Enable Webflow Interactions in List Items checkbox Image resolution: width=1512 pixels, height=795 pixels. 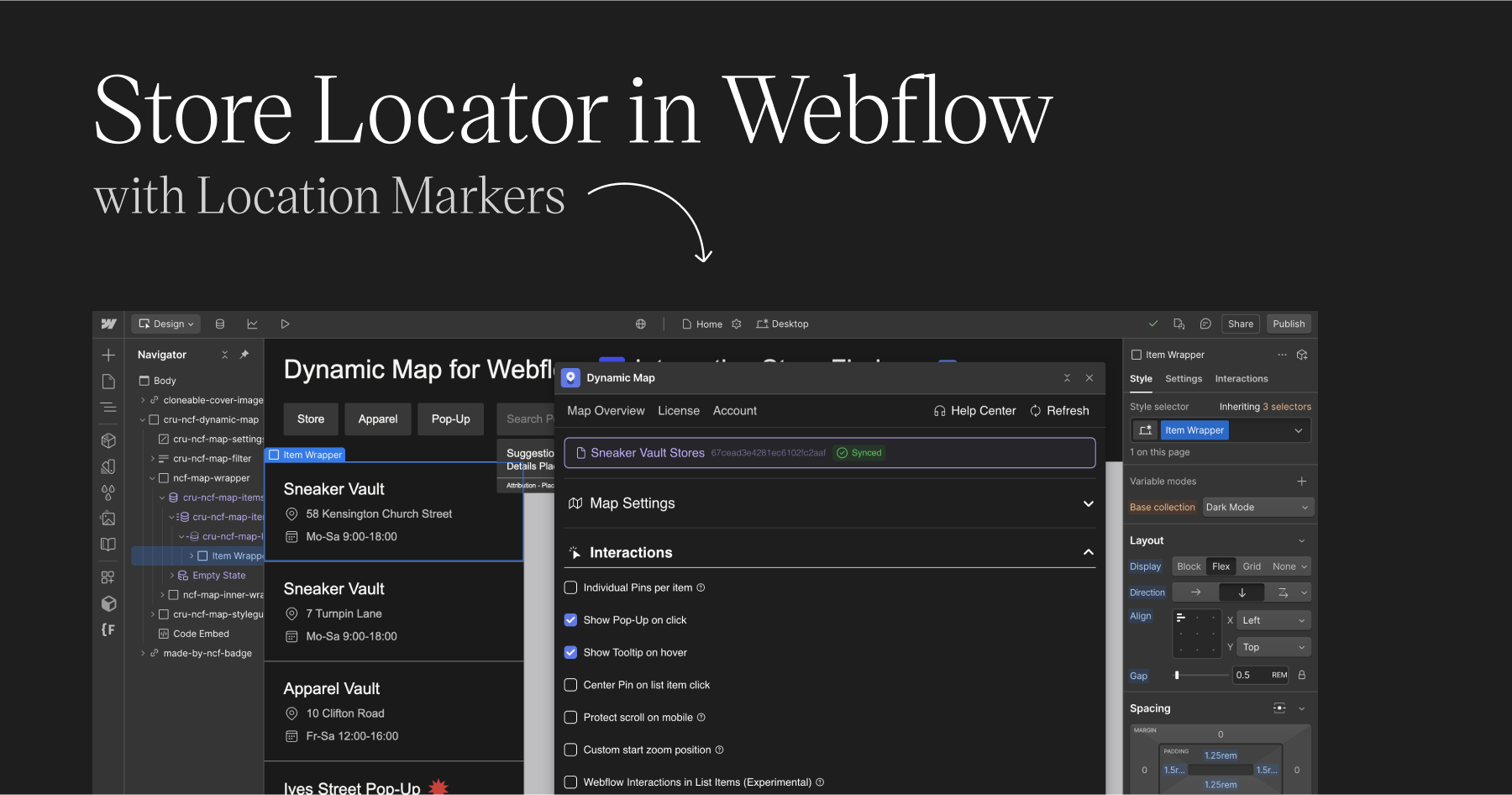tap(570, 782)
